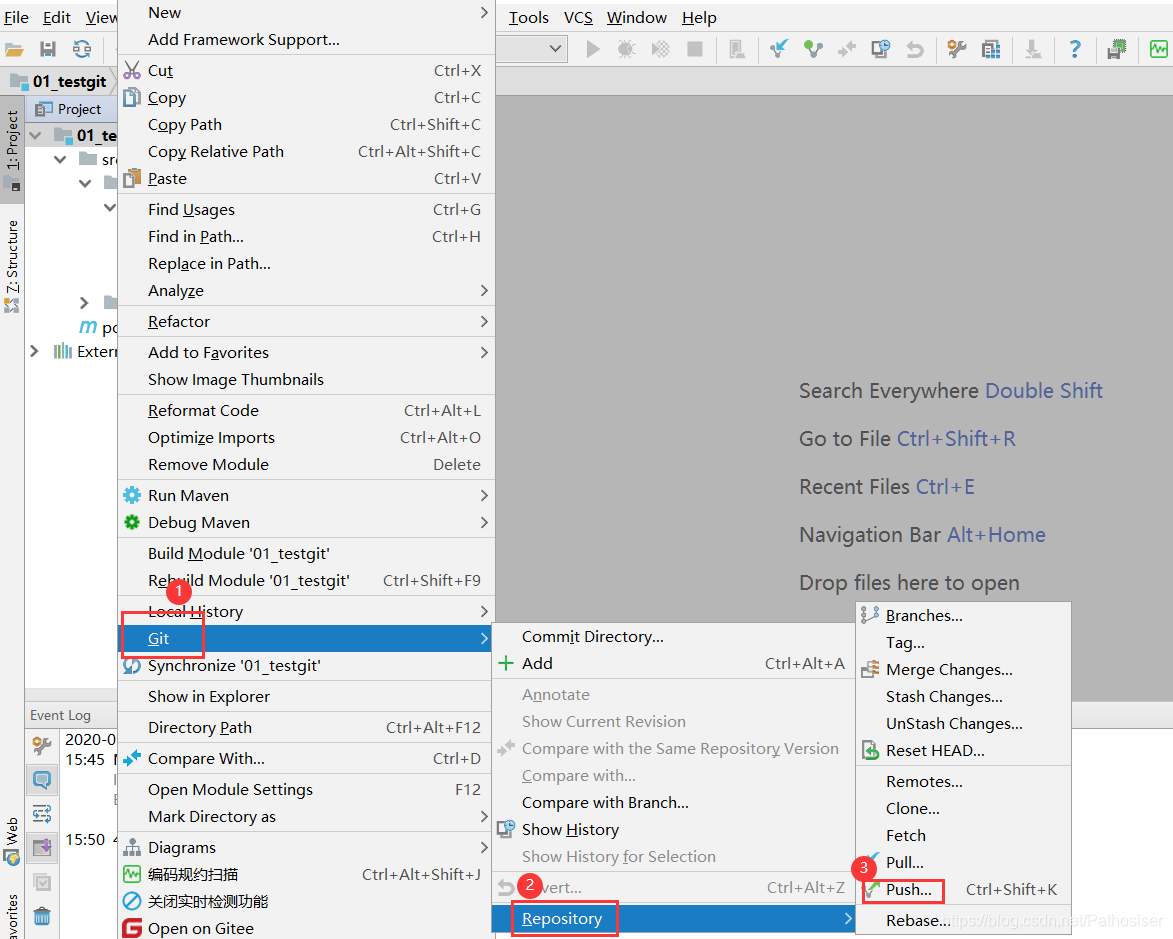Choose Compare With... menu item
1173x939 pixels.
(x=306, y=759)
